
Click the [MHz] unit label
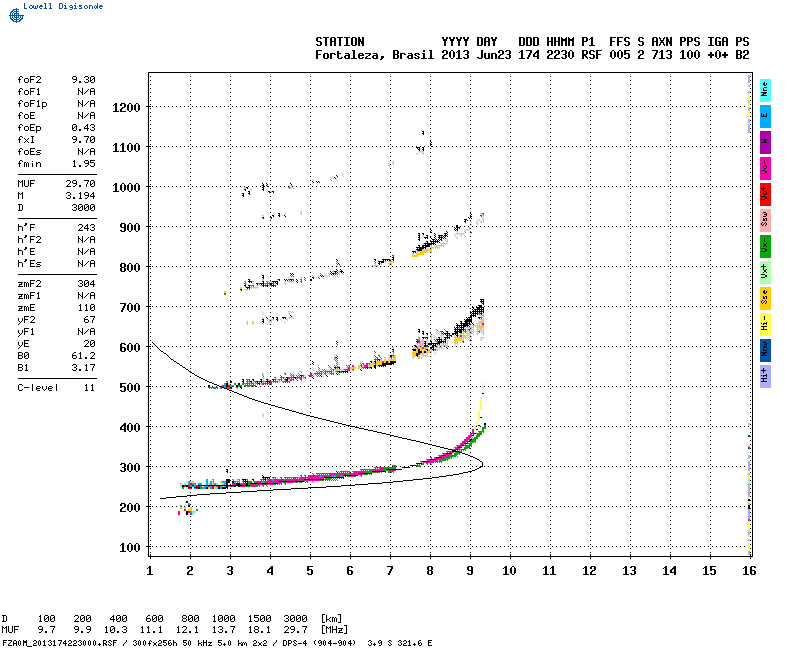coord(334,630)
